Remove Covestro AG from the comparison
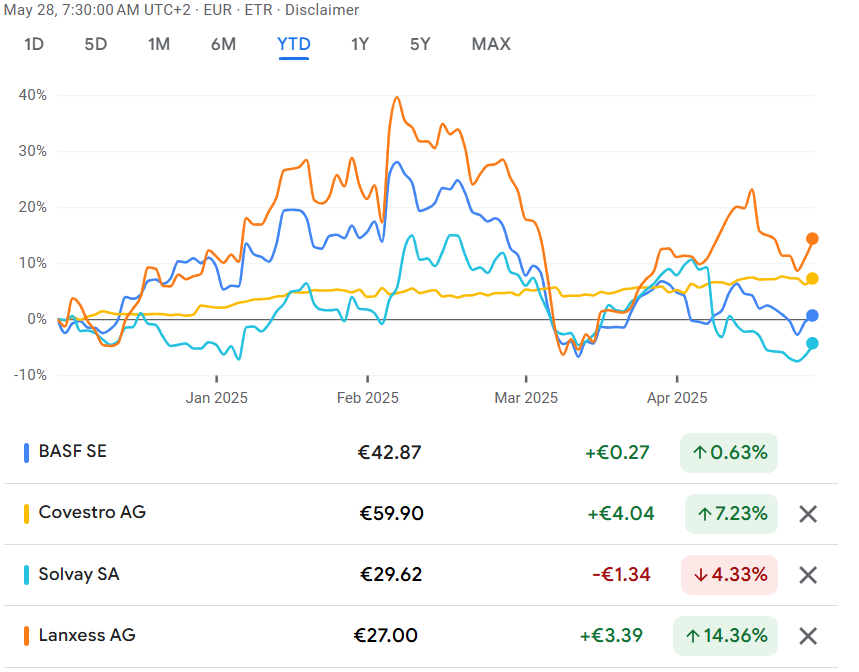Screen dimensions: 859x672 808,514
